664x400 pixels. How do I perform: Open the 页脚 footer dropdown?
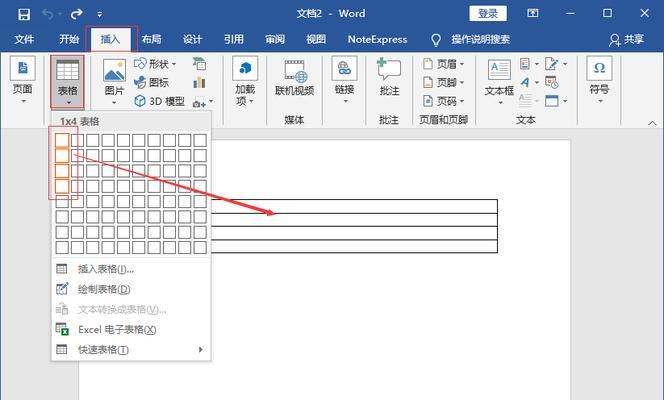(443, 82)
